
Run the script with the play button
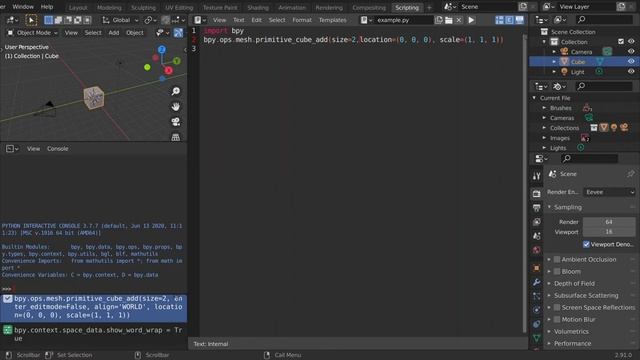tap(471, 20)
